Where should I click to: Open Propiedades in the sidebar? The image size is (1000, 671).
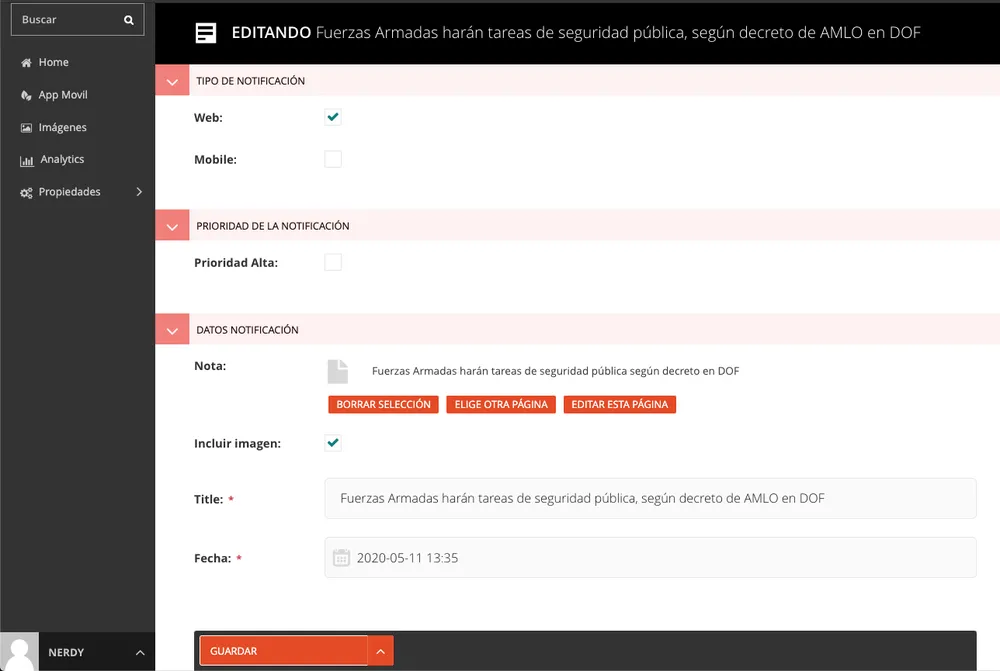[70, 192]
